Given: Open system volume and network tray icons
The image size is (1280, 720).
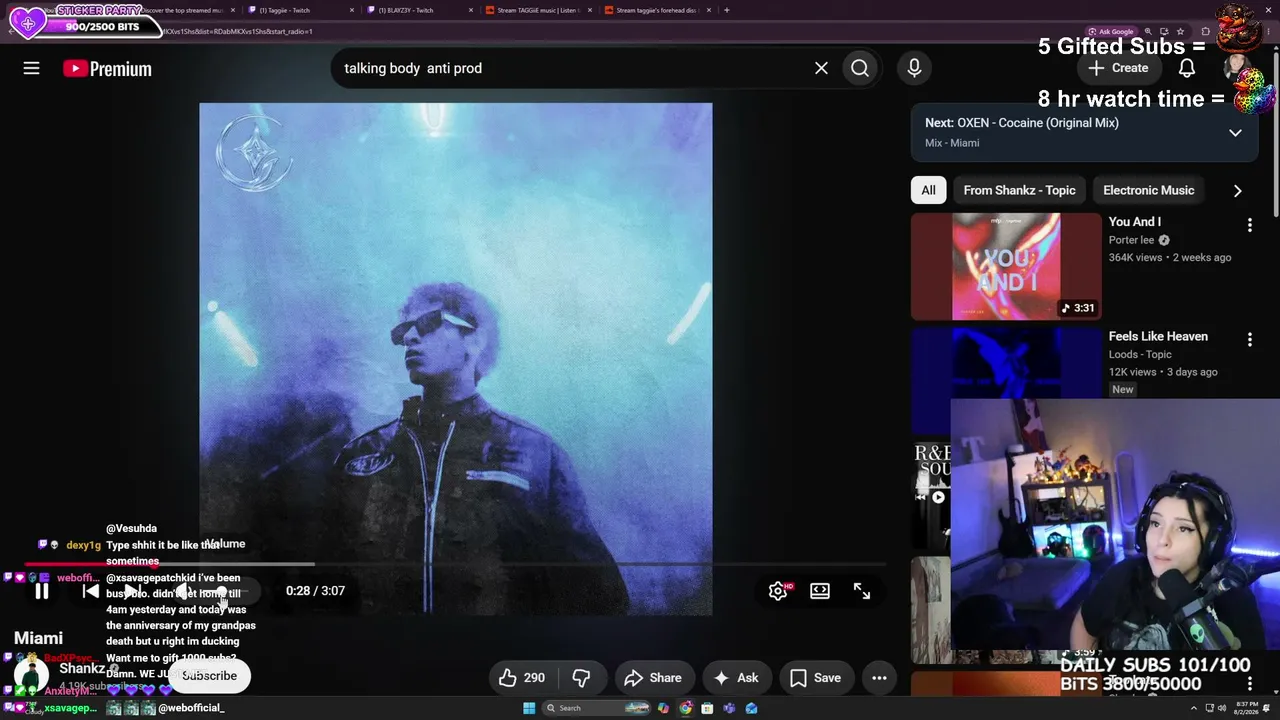Looking at the screenshot, I should 1214,708.
